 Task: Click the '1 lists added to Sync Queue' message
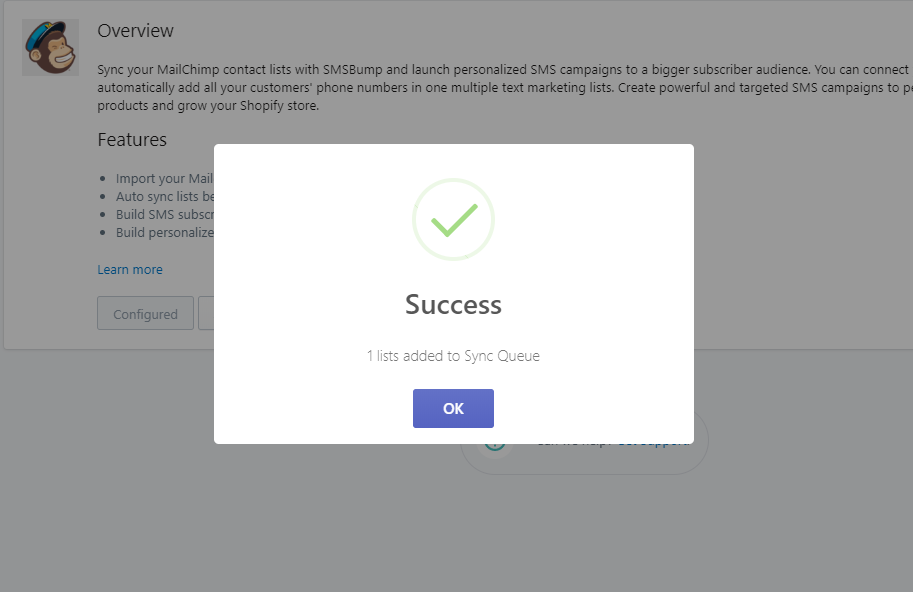point(453,356)
